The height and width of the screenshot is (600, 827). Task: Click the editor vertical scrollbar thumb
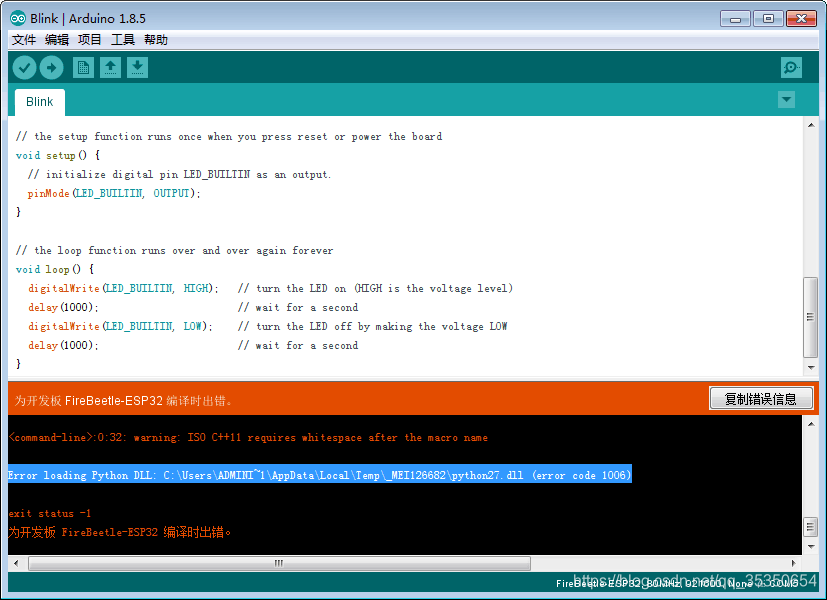[811, 317]
